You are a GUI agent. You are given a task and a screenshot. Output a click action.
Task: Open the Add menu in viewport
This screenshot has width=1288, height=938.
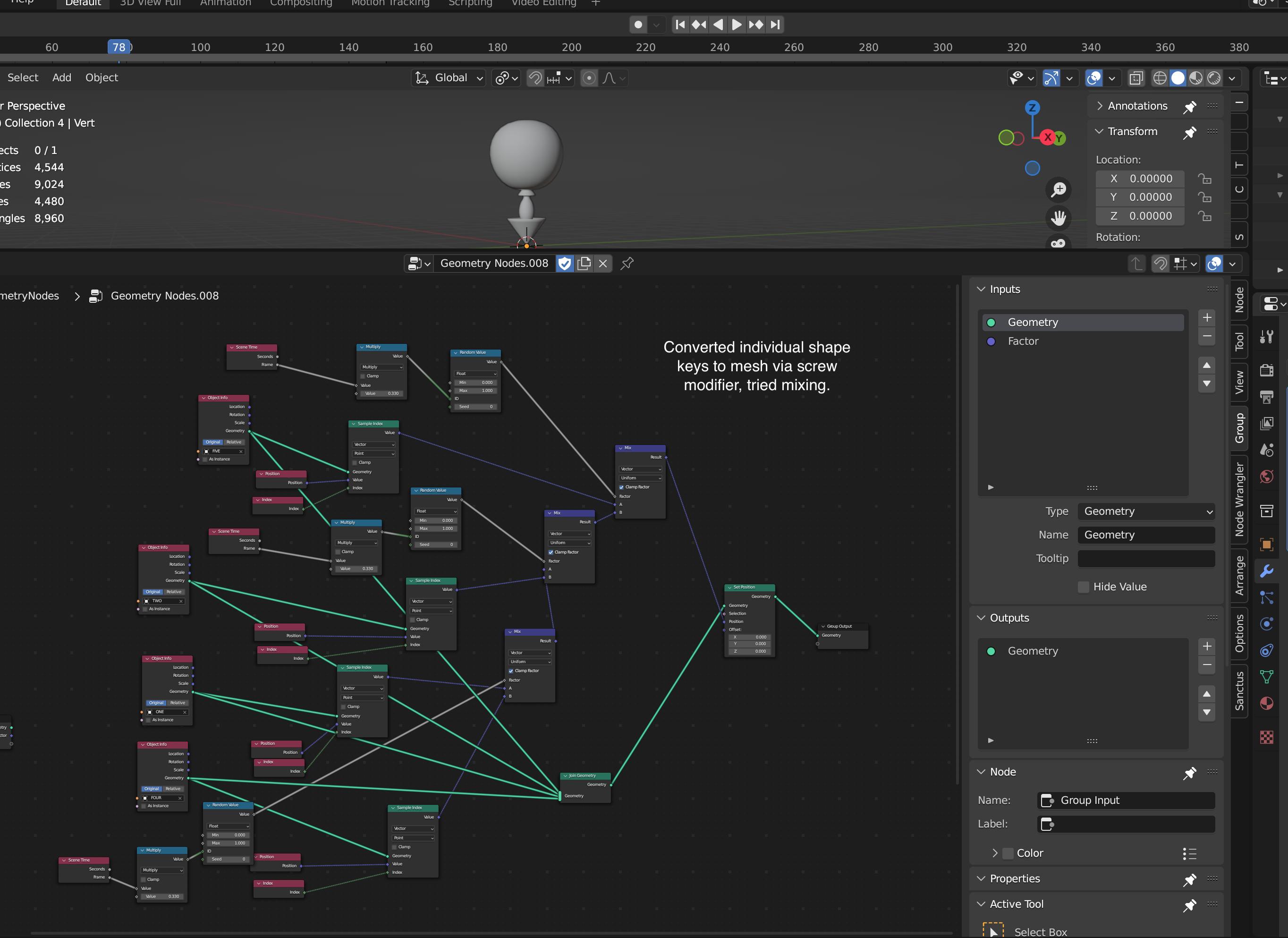pyautogui.click(x=61, y=78)
